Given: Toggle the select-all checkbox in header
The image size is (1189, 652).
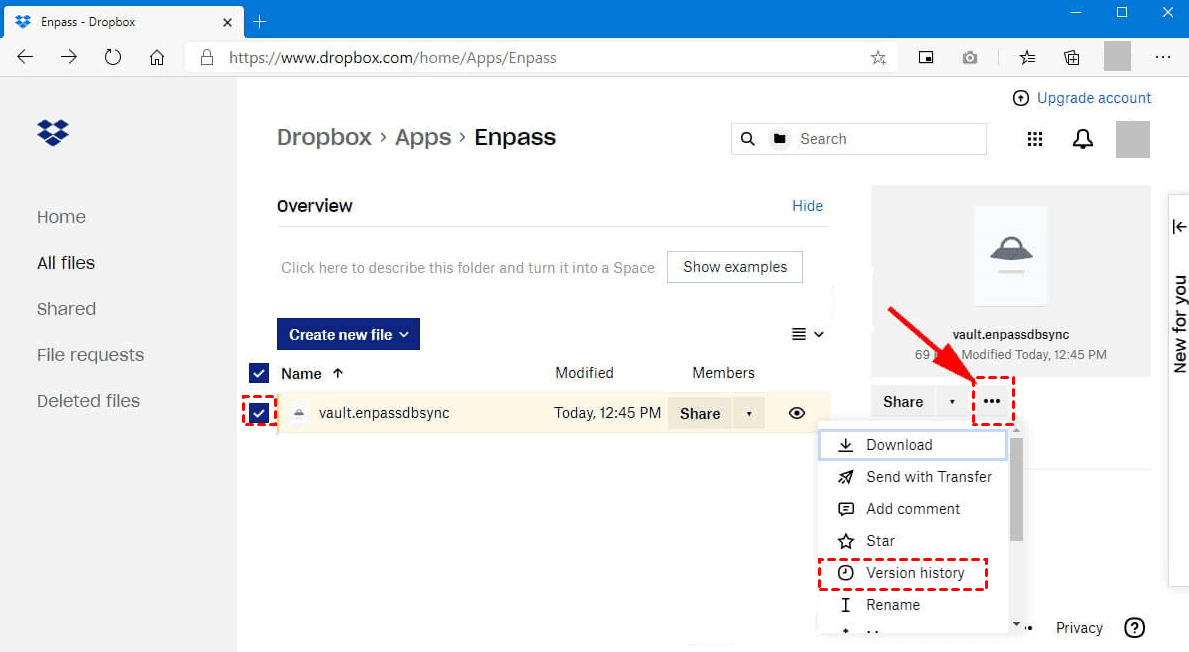Looking at the screenshot, I should coord(259,373).
